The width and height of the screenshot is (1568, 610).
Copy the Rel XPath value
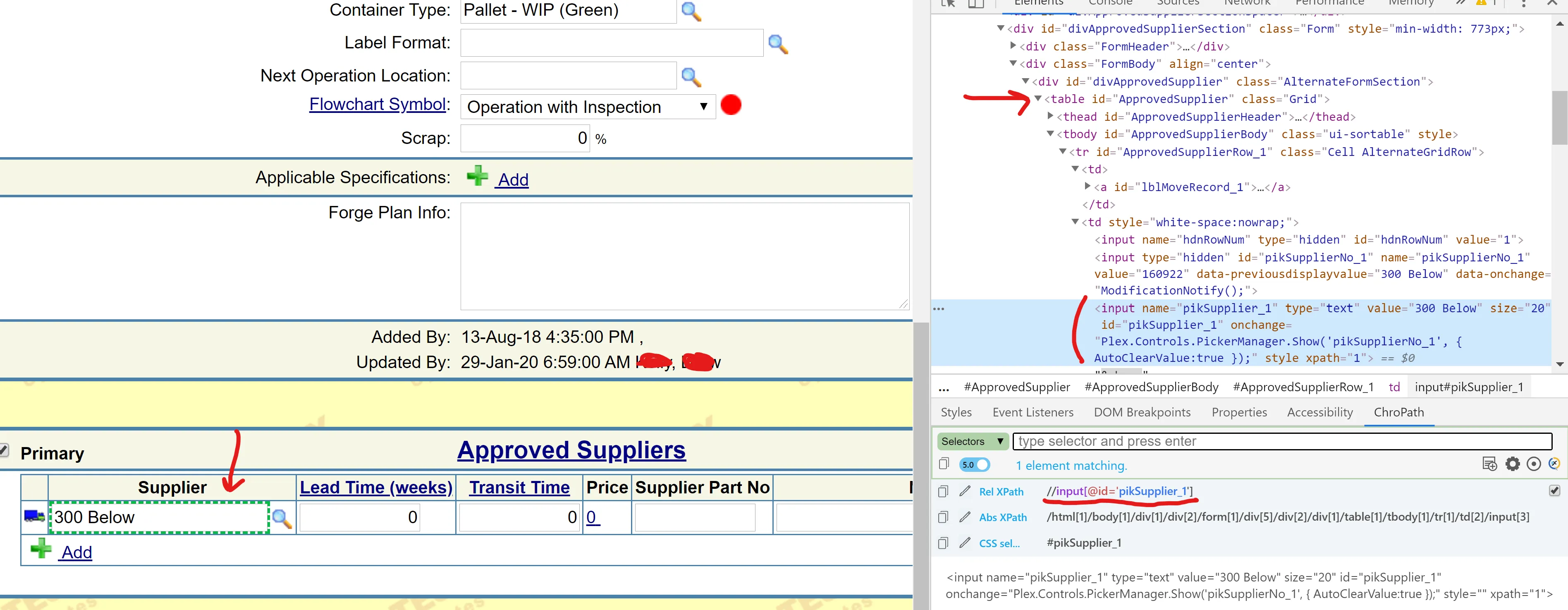click(943, 491)
